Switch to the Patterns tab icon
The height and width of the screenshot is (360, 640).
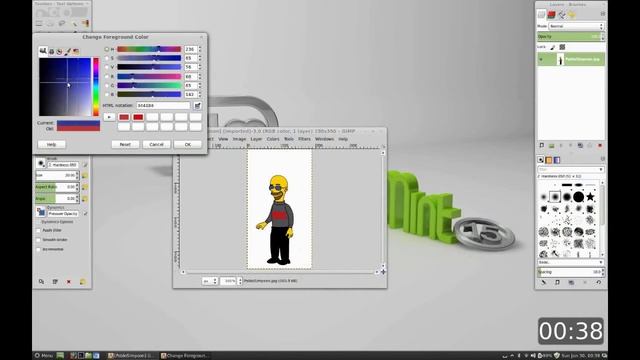549,160
